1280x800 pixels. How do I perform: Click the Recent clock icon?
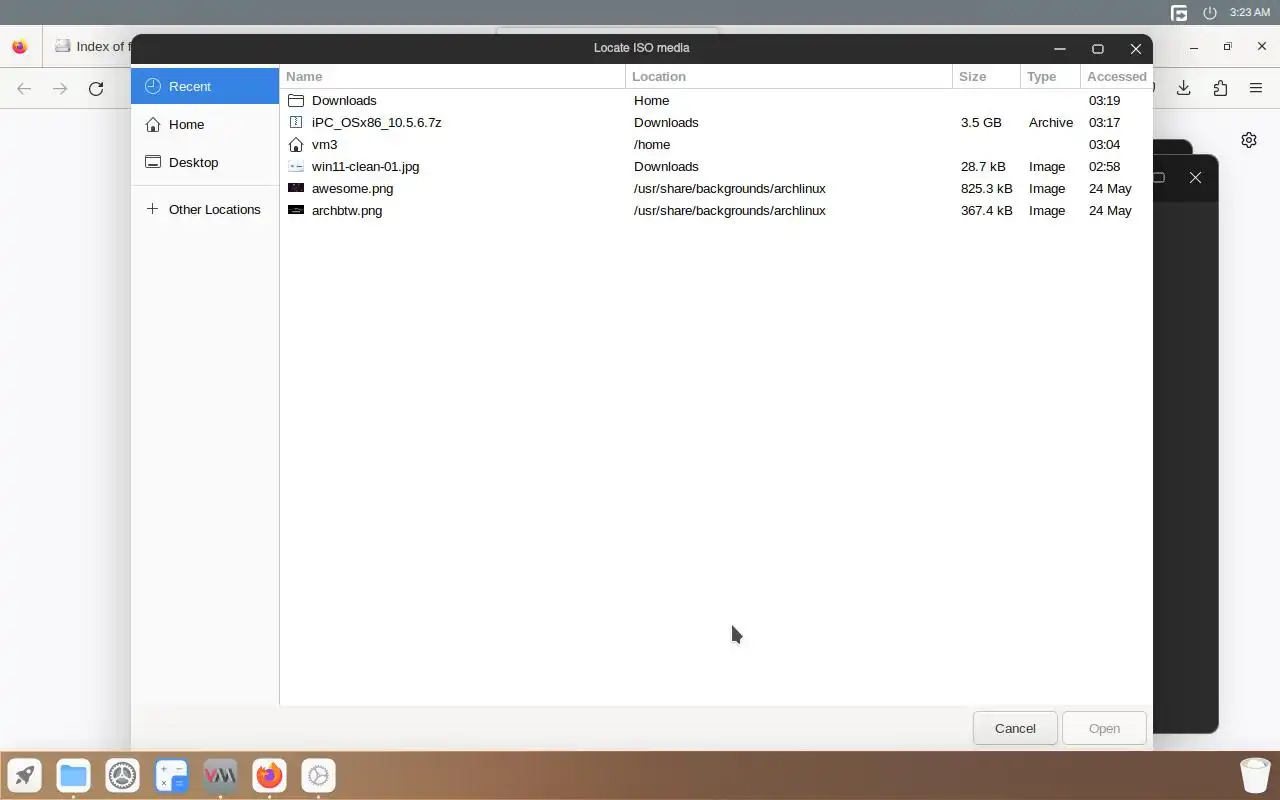153,86
